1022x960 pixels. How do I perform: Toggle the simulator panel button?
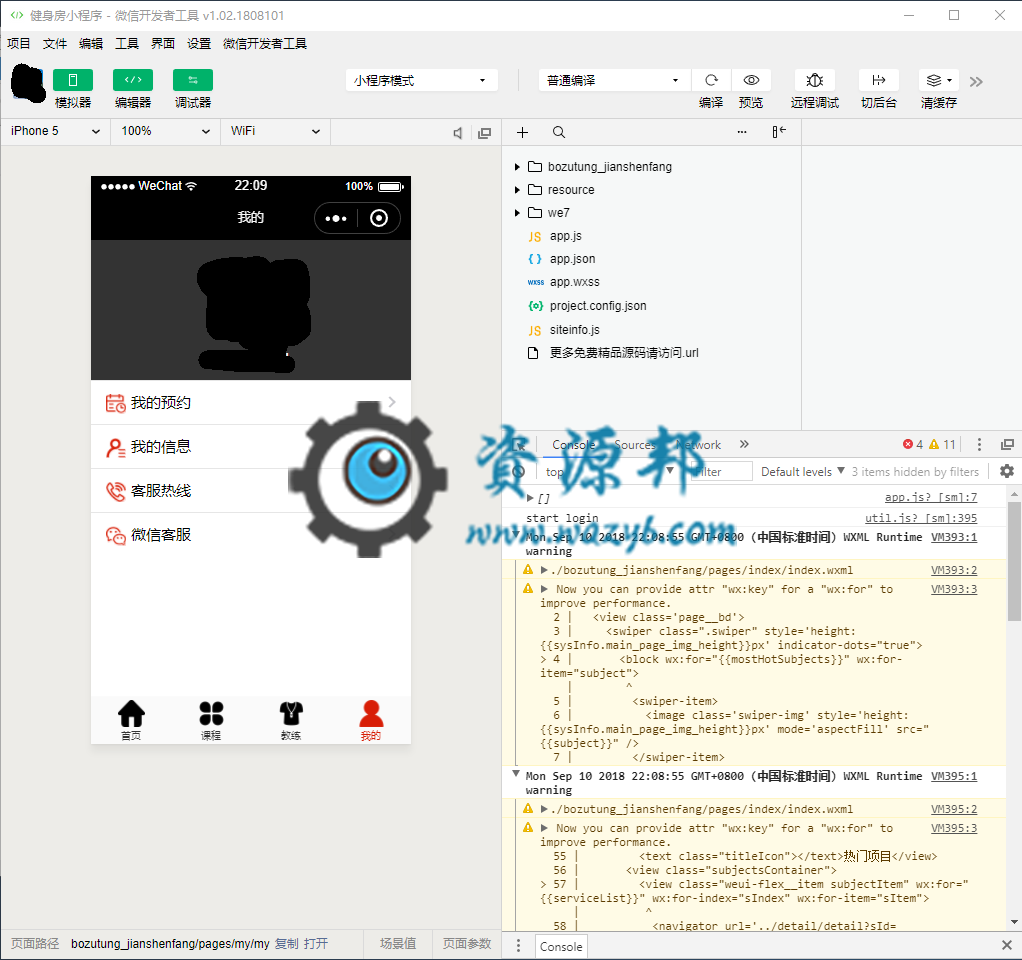click(x=72, y=80)
